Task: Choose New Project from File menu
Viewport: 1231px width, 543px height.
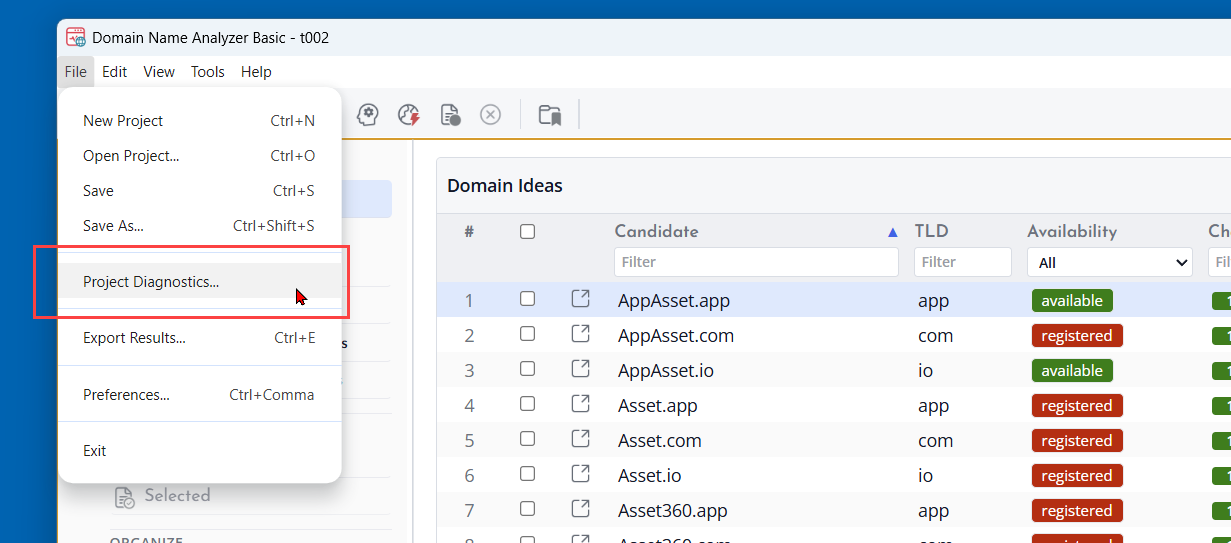Action: coord(200,121)
